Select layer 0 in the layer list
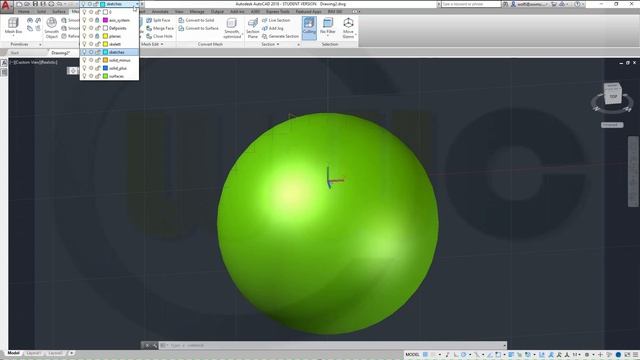This screenshot has width=640, height=360. [x=109, y=12]
